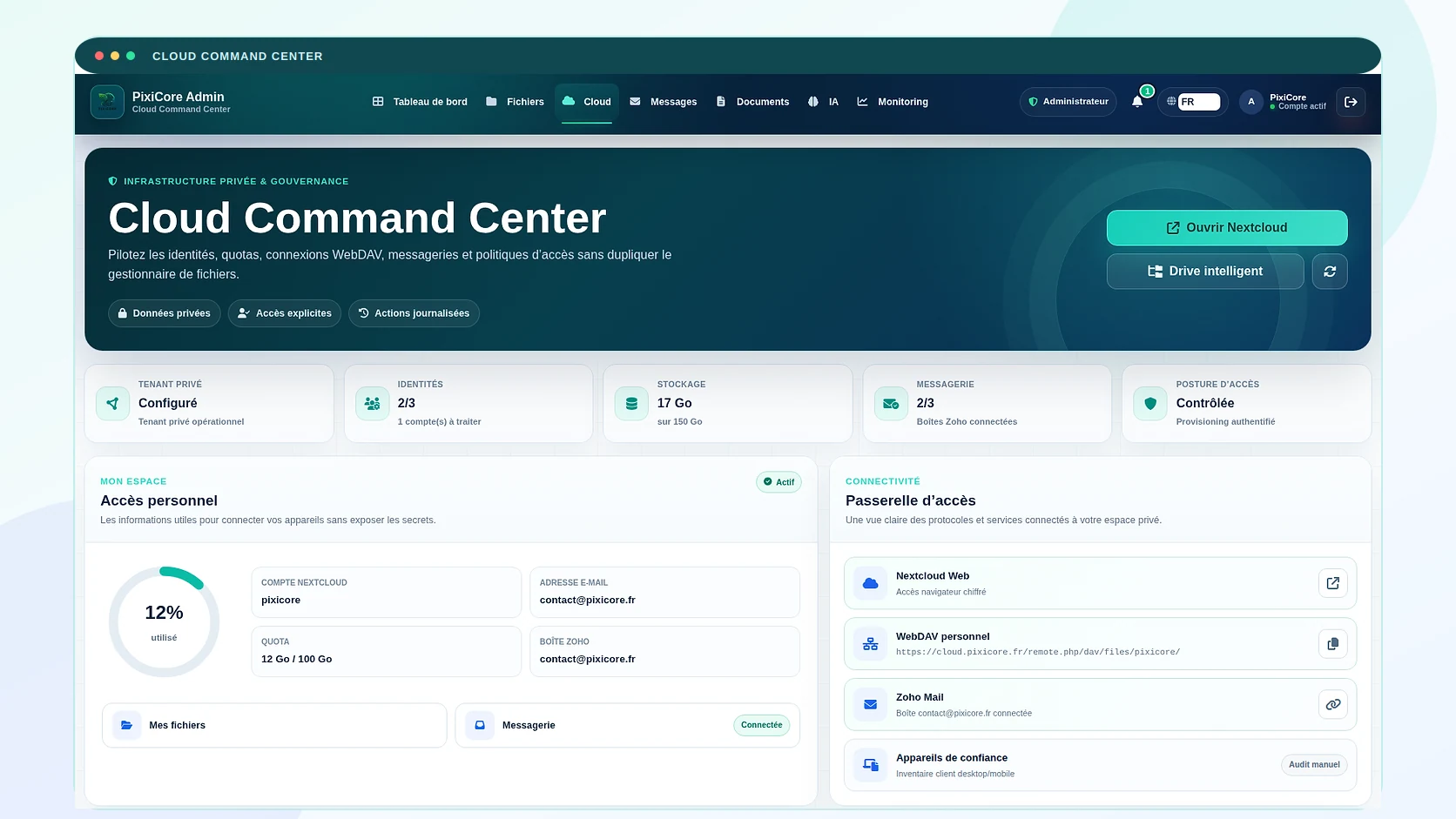This screenshot has width=1456, height=819.
Task: Click the Données privées chip
Action: click(x=164, y=313)
